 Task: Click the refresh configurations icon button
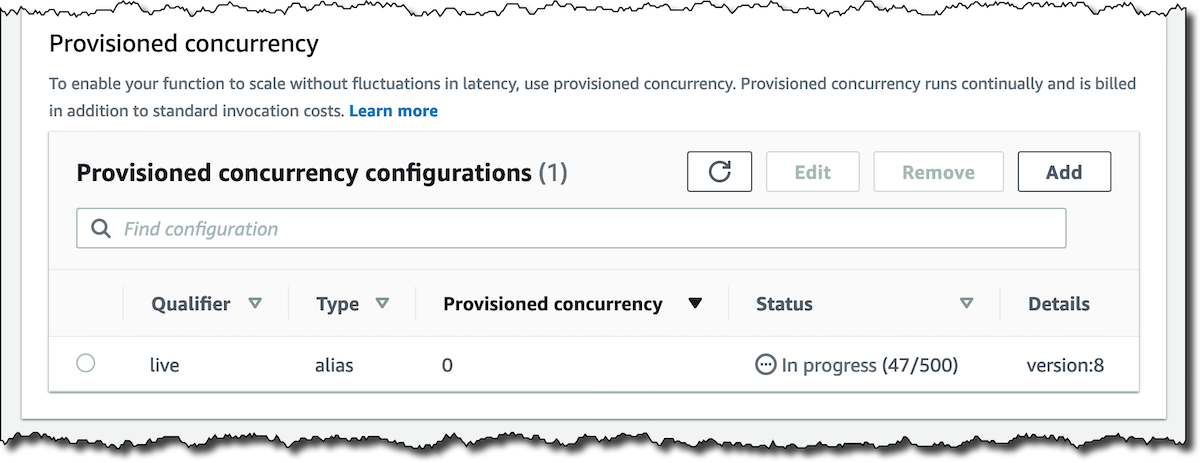point(719,172)
